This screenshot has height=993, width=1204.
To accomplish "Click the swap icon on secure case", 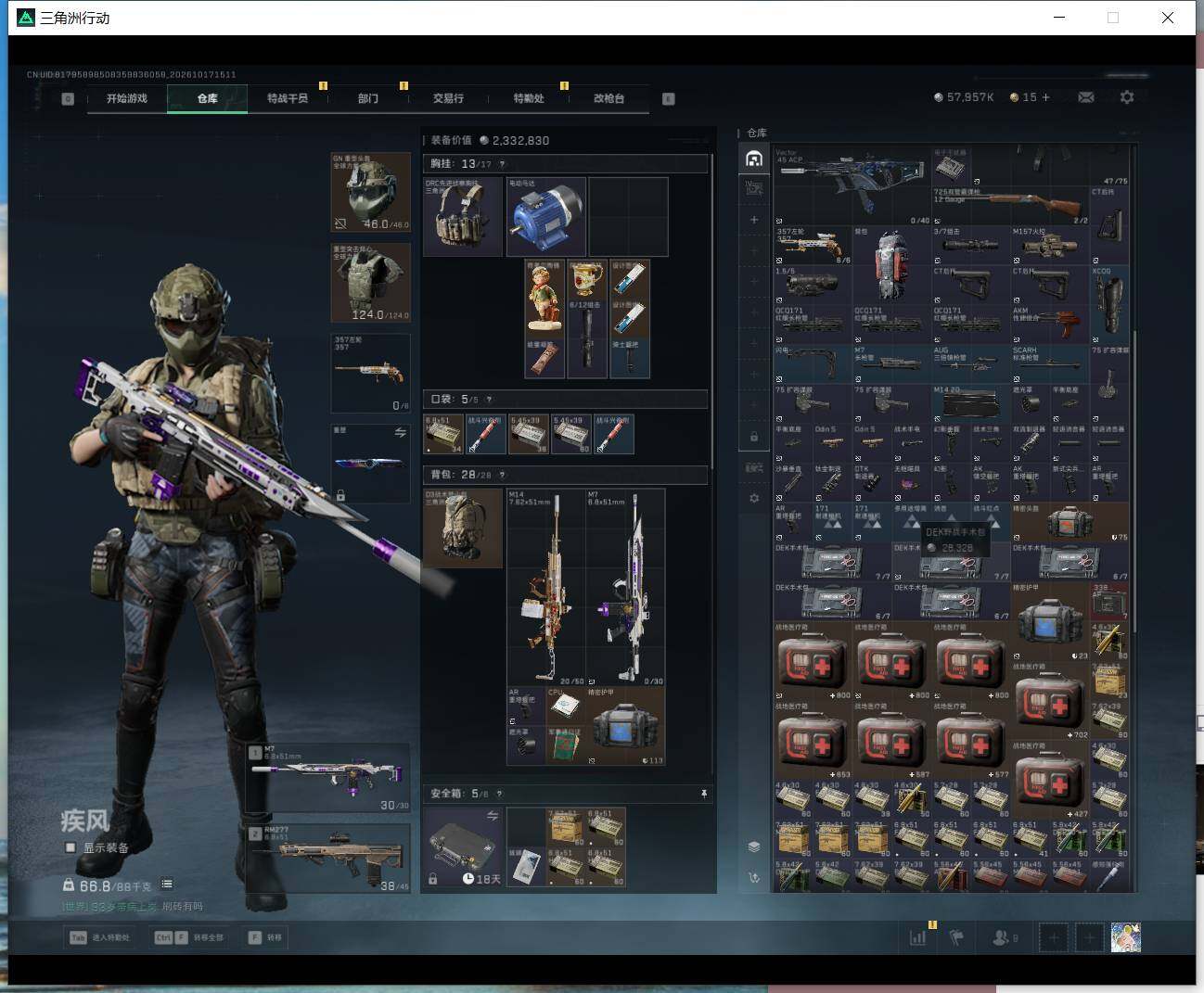I will (x=493, y=816).
